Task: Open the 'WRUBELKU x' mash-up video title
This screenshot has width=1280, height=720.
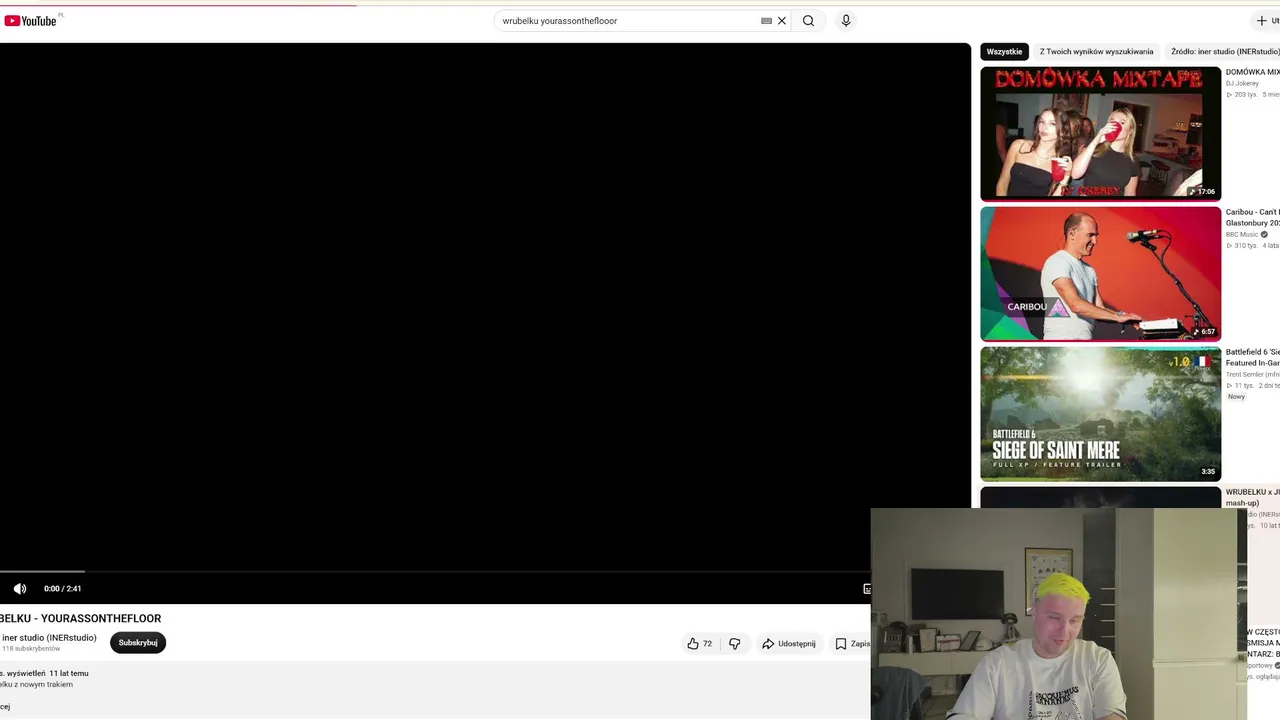Action: 1253,497
